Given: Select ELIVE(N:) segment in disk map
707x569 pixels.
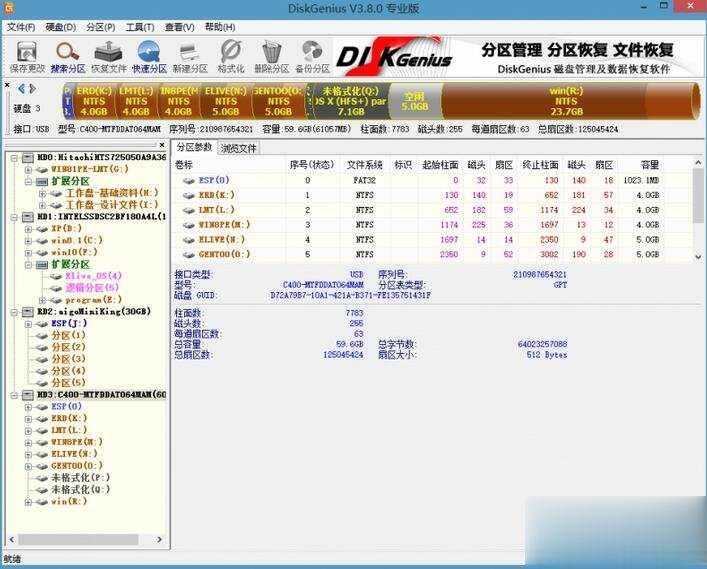Looking at the screenshot, I should [225, 101].
